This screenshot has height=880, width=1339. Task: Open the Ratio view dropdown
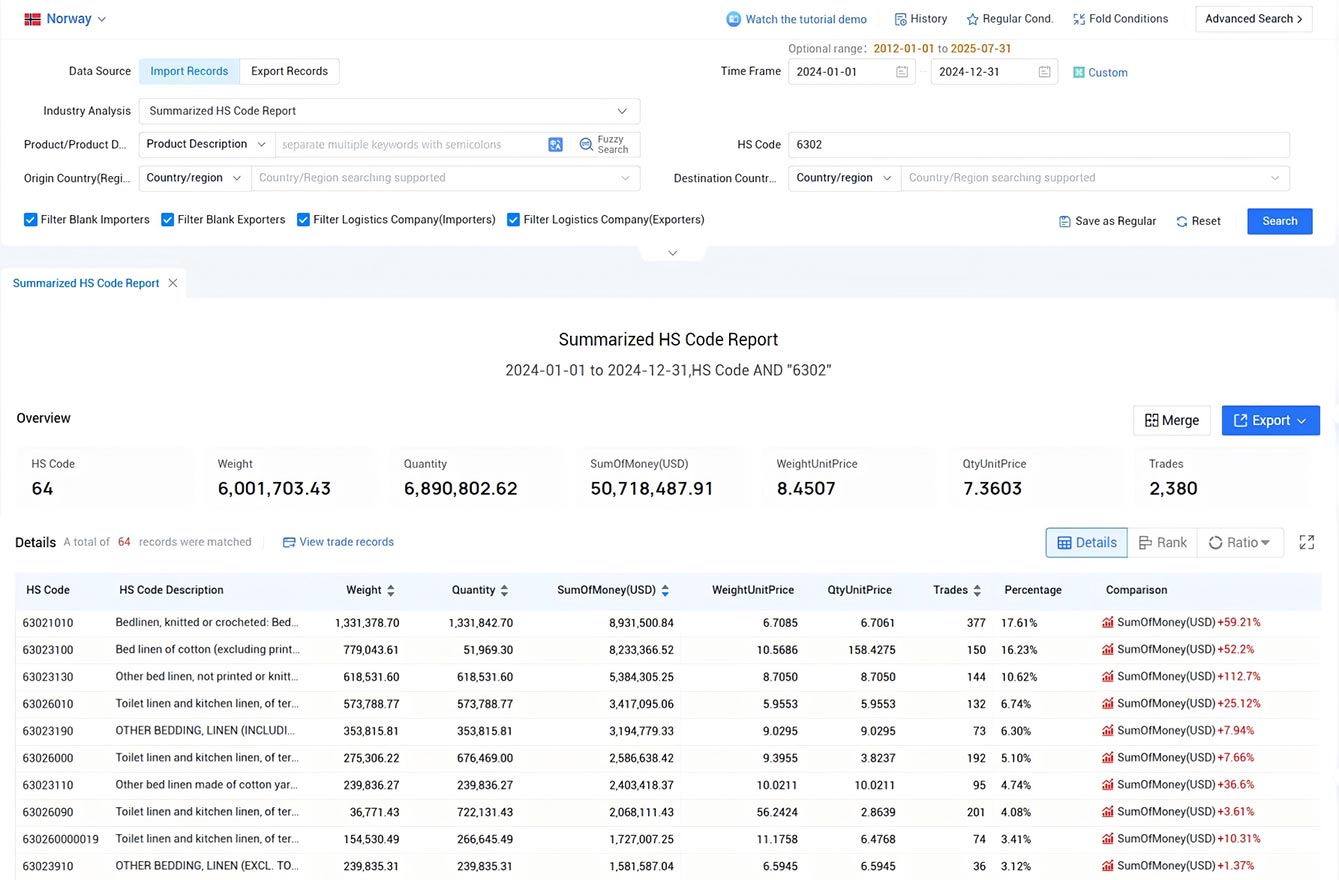(1240, 542)
